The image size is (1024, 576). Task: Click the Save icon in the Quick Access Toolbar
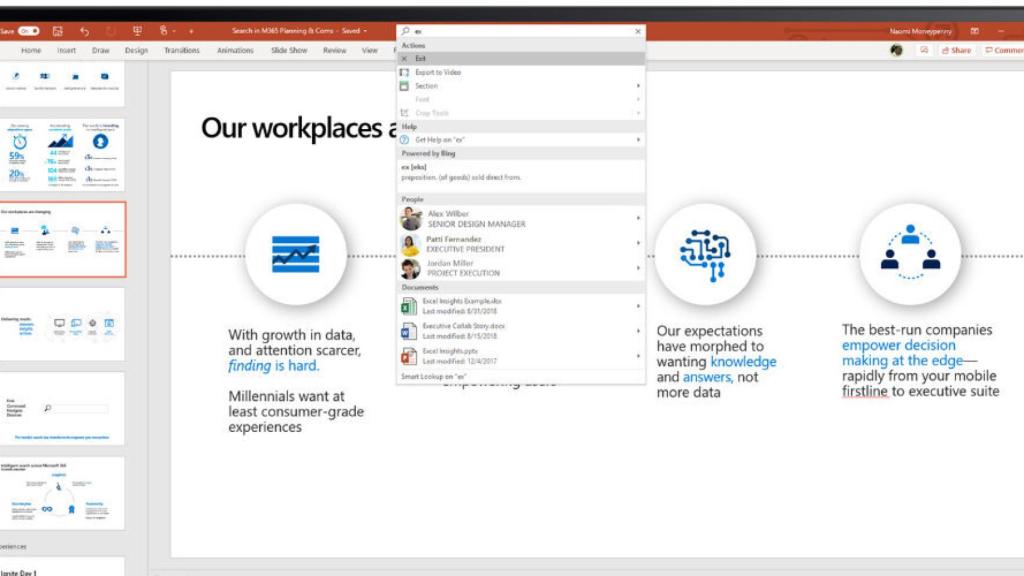[57, 31]
